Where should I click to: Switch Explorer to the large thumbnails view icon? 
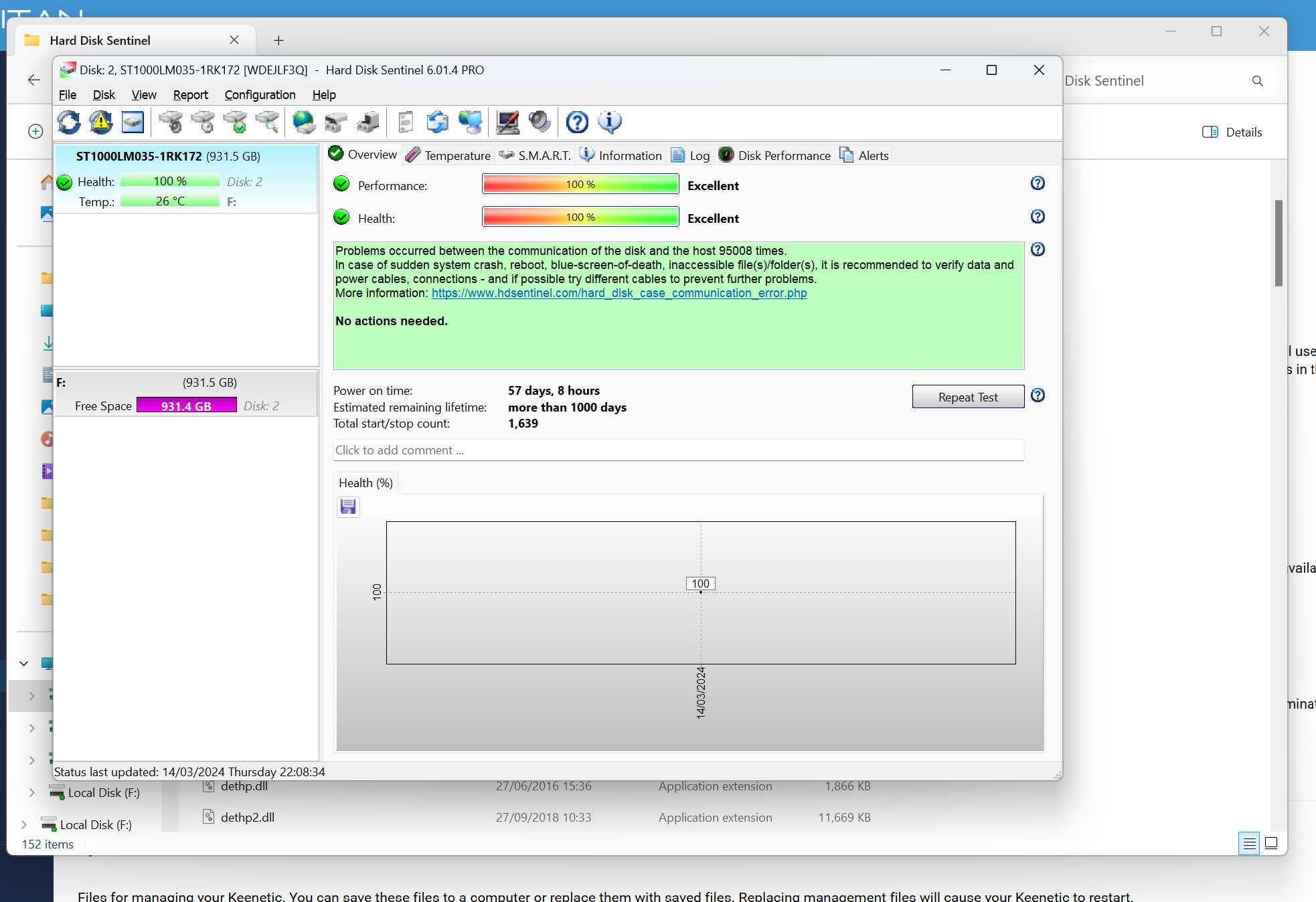click(x=1272, y=843)
